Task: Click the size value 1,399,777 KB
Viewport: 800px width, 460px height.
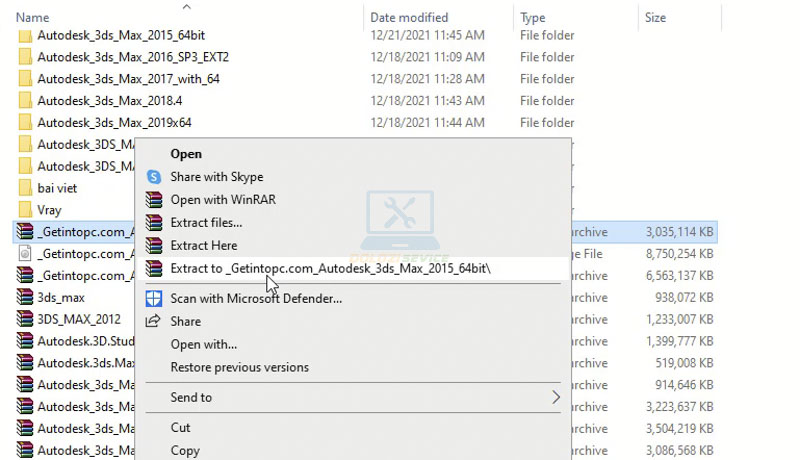Action: (x=680, y=341)
